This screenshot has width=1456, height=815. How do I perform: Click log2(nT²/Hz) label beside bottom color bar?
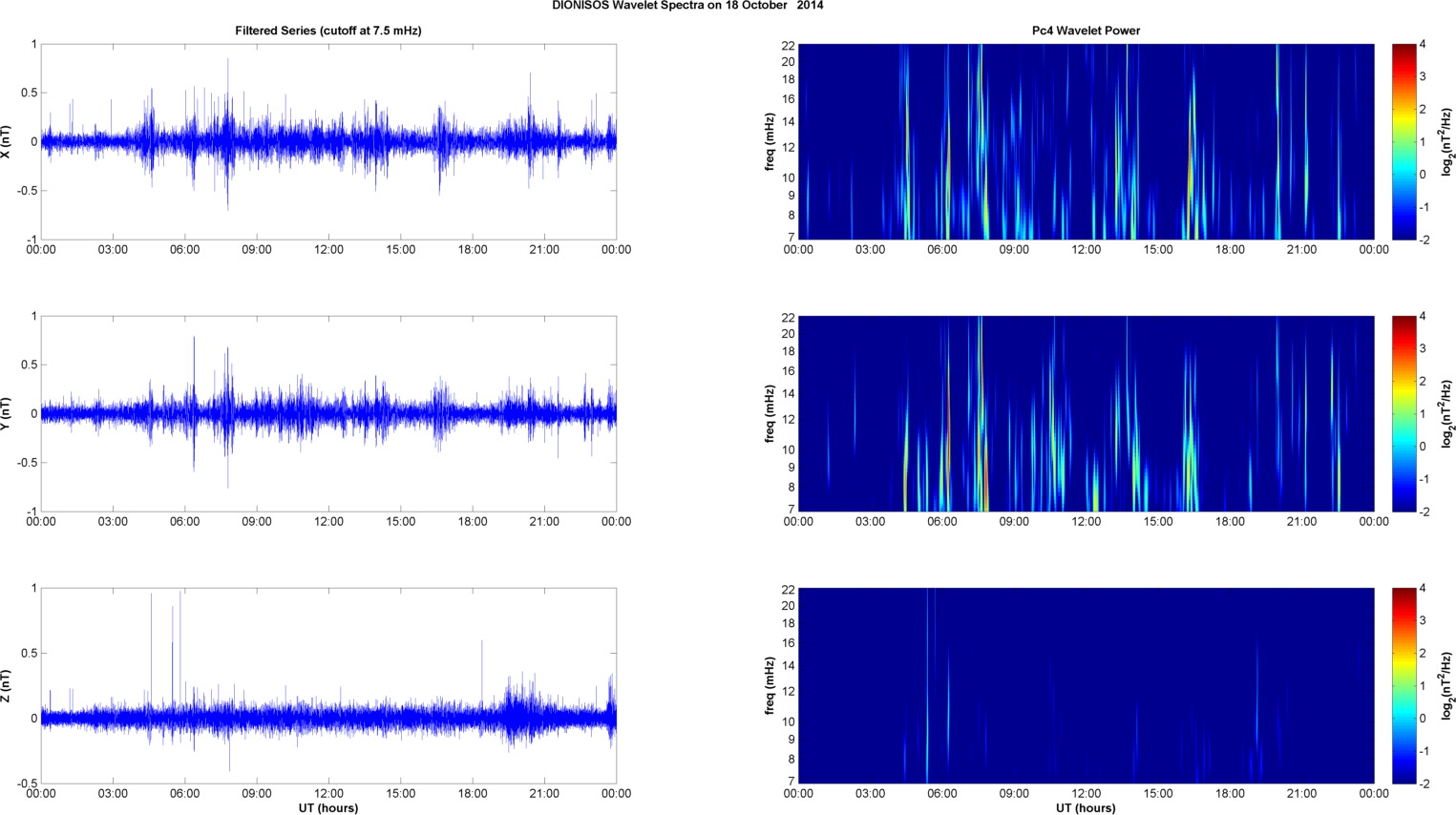tap(1448, 685)
